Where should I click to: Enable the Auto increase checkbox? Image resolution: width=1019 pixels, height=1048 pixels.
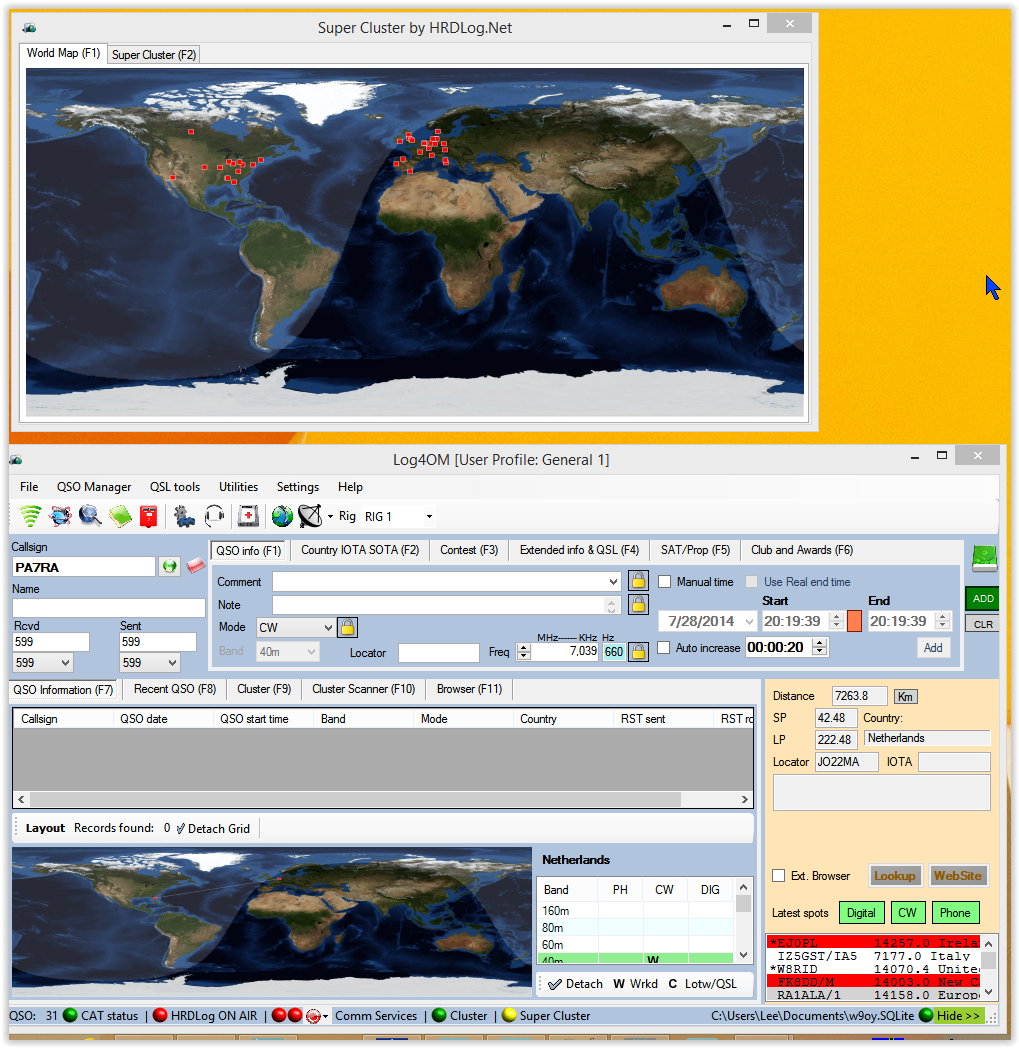(x=664, y=647)
